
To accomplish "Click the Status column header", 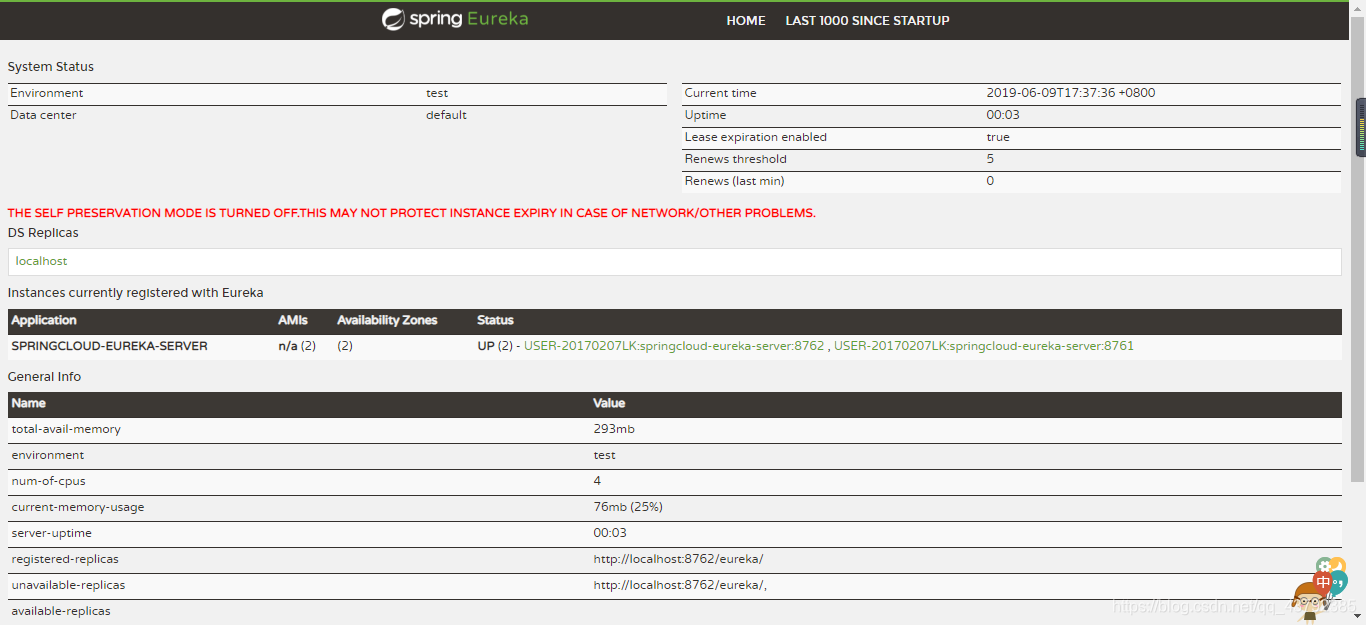I will [x=495, y=320].
